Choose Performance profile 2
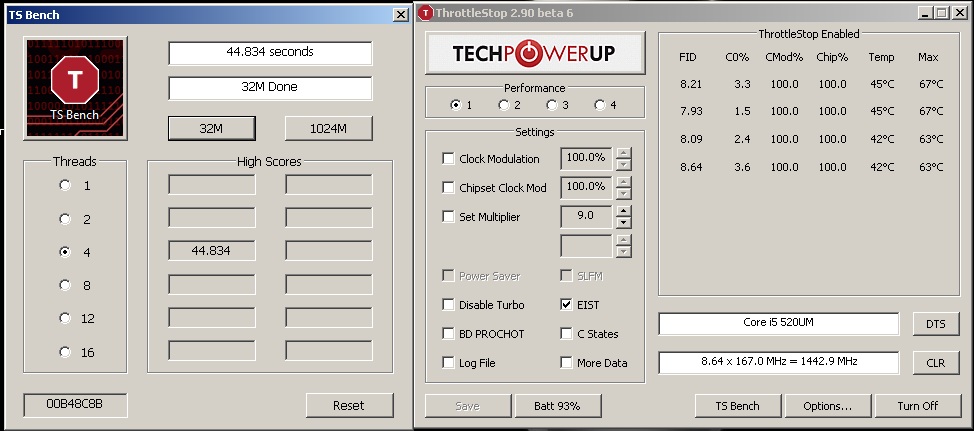Image resolution: width=974 pixels, height=431 pixels. click(504, 105)
